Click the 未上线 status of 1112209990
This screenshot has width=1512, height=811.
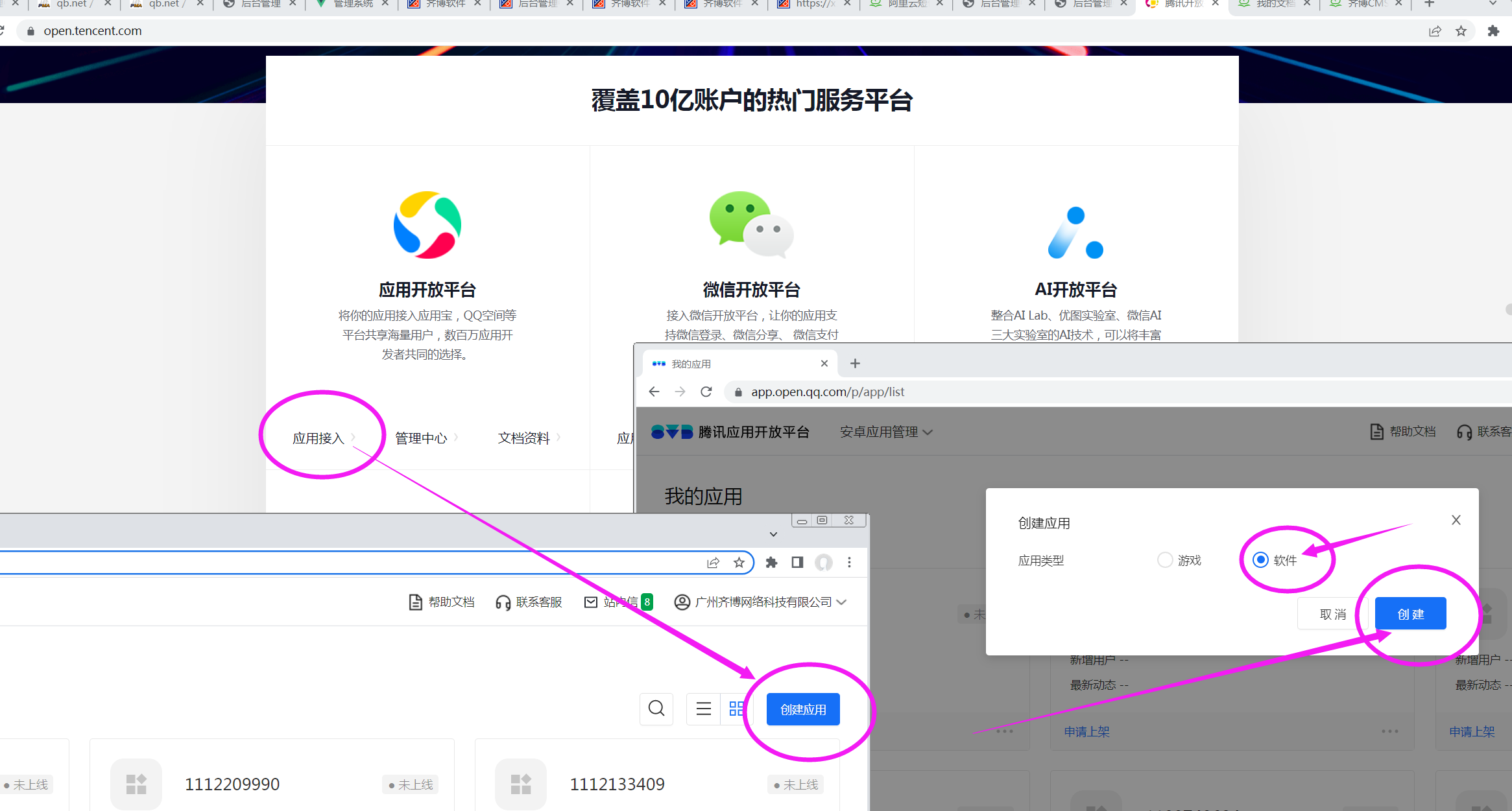coord(411,784)
